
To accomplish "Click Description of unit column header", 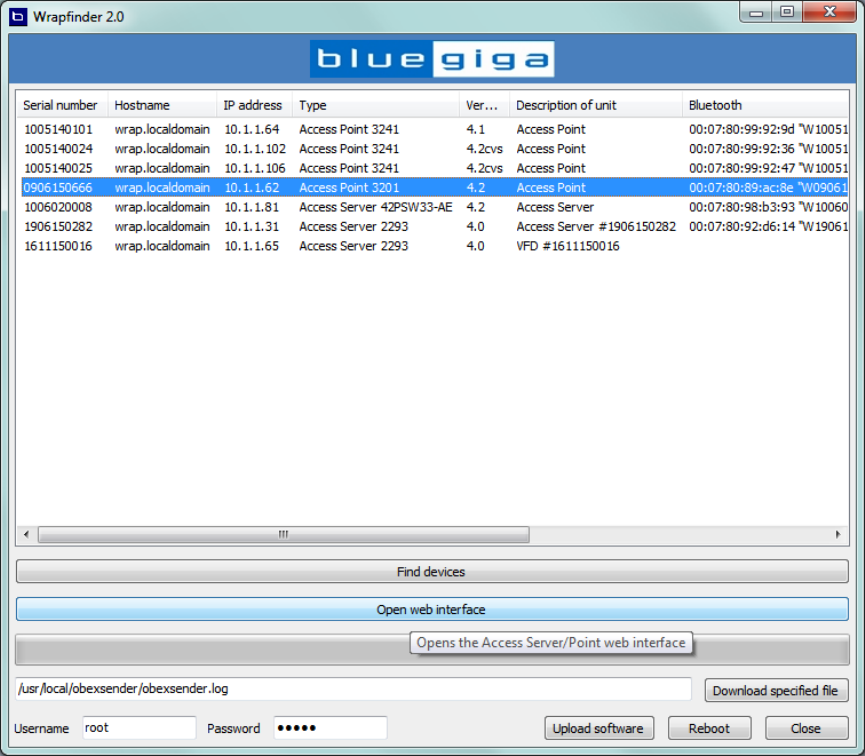I will click(x=596, y=105).
